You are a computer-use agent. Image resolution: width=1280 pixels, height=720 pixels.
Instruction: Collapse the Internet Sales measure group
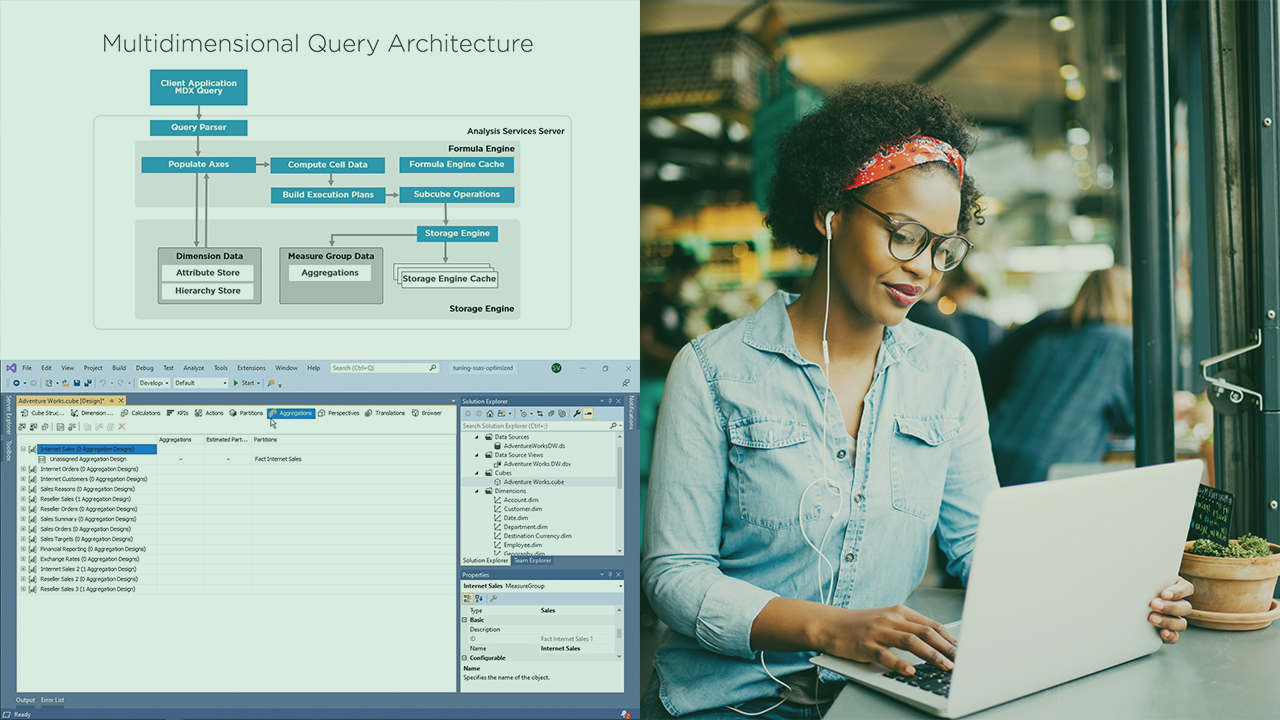click(x=23, y=449)
